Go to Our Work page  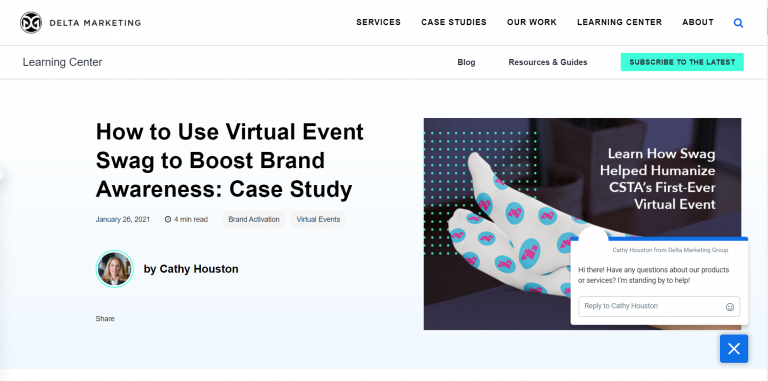point(531,22)
